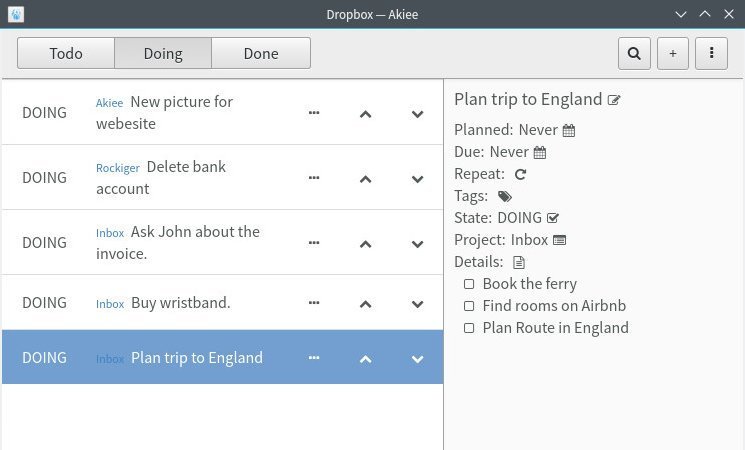Click the Akiee project label on the first task
The height and width of the screenshot is (450, 745).
(109, 103)
